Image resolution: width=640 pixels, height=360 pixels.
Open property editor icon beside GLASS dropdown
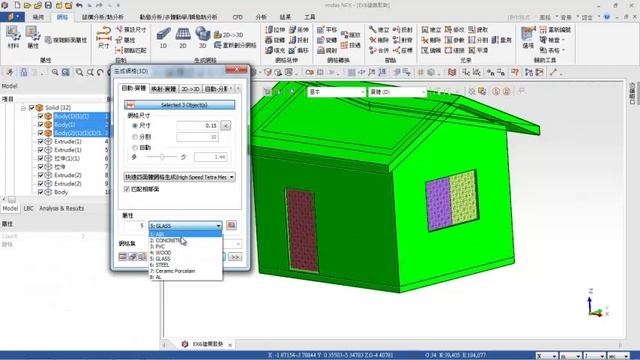tap(231, 225)
